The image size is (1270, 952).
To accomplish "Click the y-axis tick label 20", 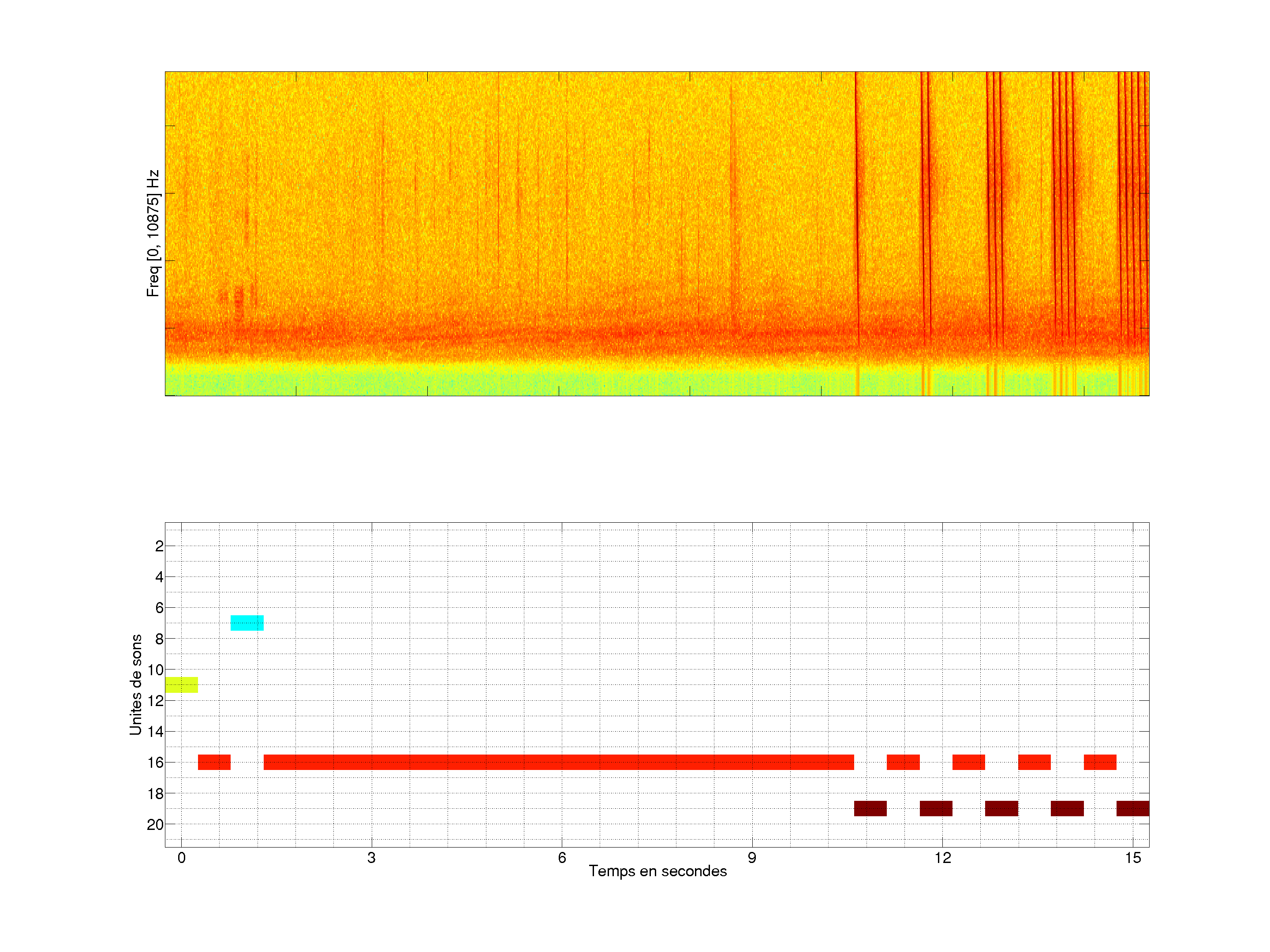I will (155, 825).
